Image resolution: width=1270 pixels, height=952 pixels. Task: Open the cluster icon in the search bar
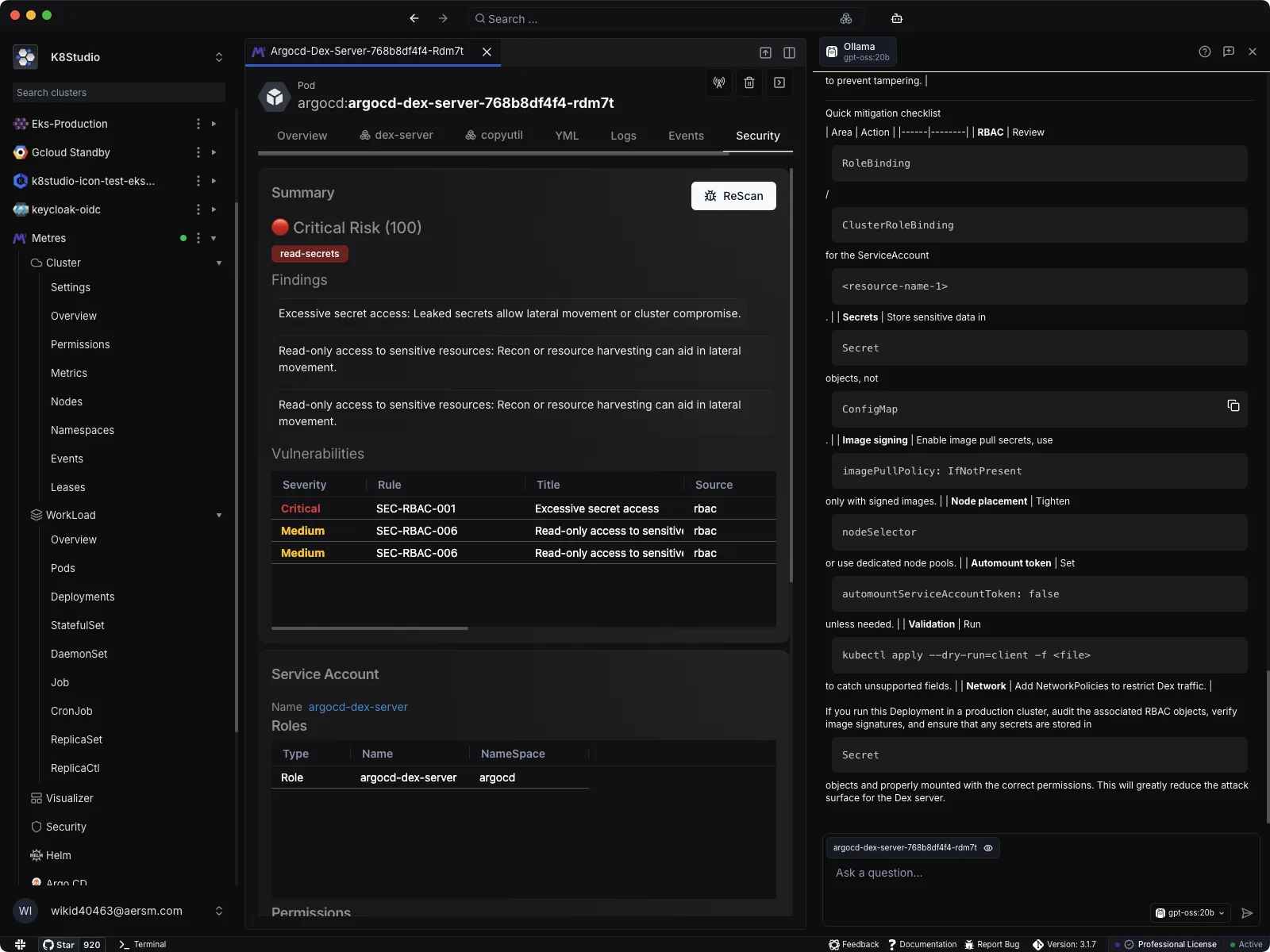click(x=846, y=18)
